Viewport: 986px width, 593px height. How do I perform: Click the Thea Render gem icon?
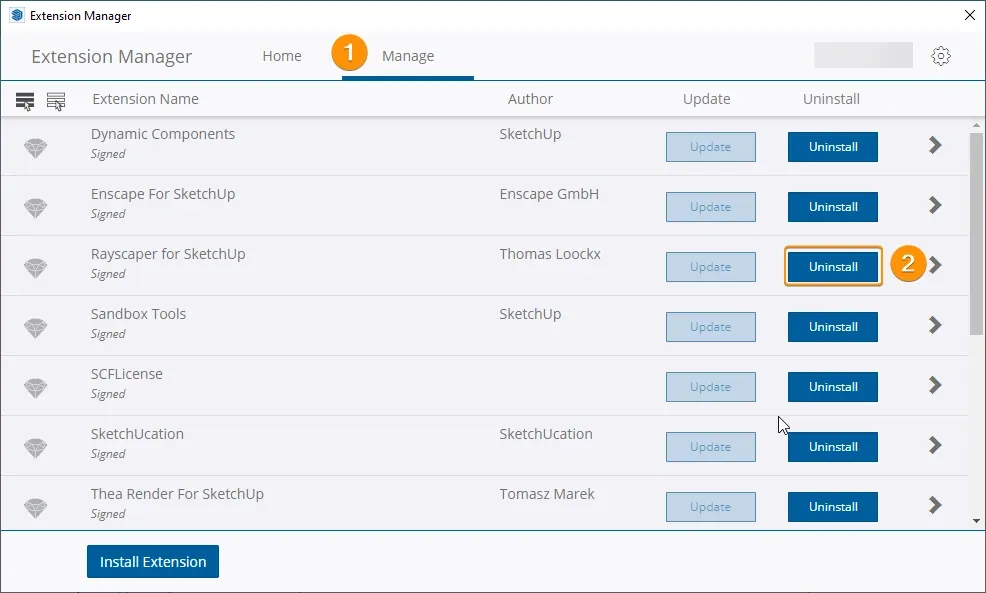(x=36, y=507)
